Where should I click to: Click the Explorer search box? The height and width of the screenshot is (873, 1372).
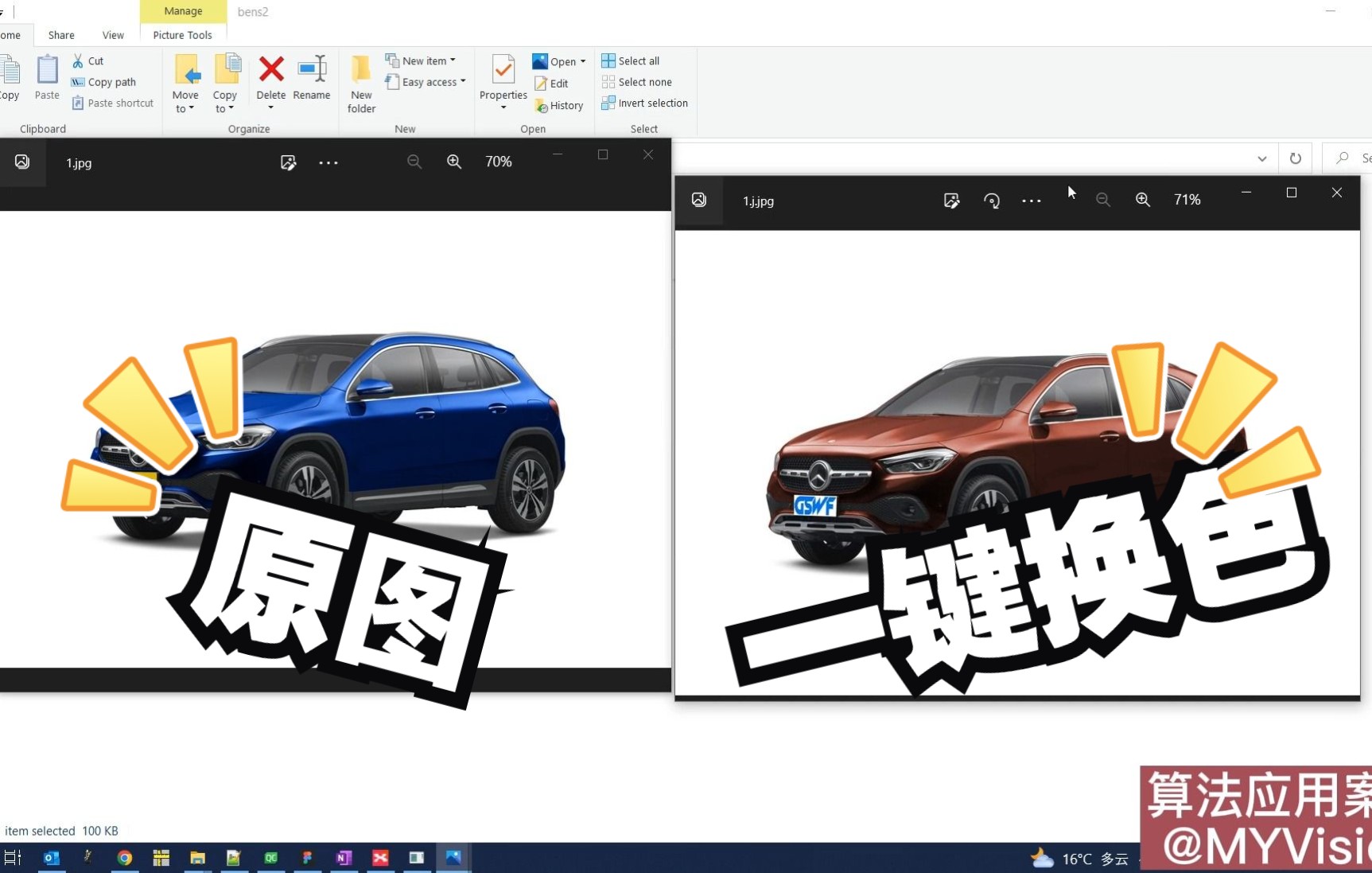coord(1348,158)
